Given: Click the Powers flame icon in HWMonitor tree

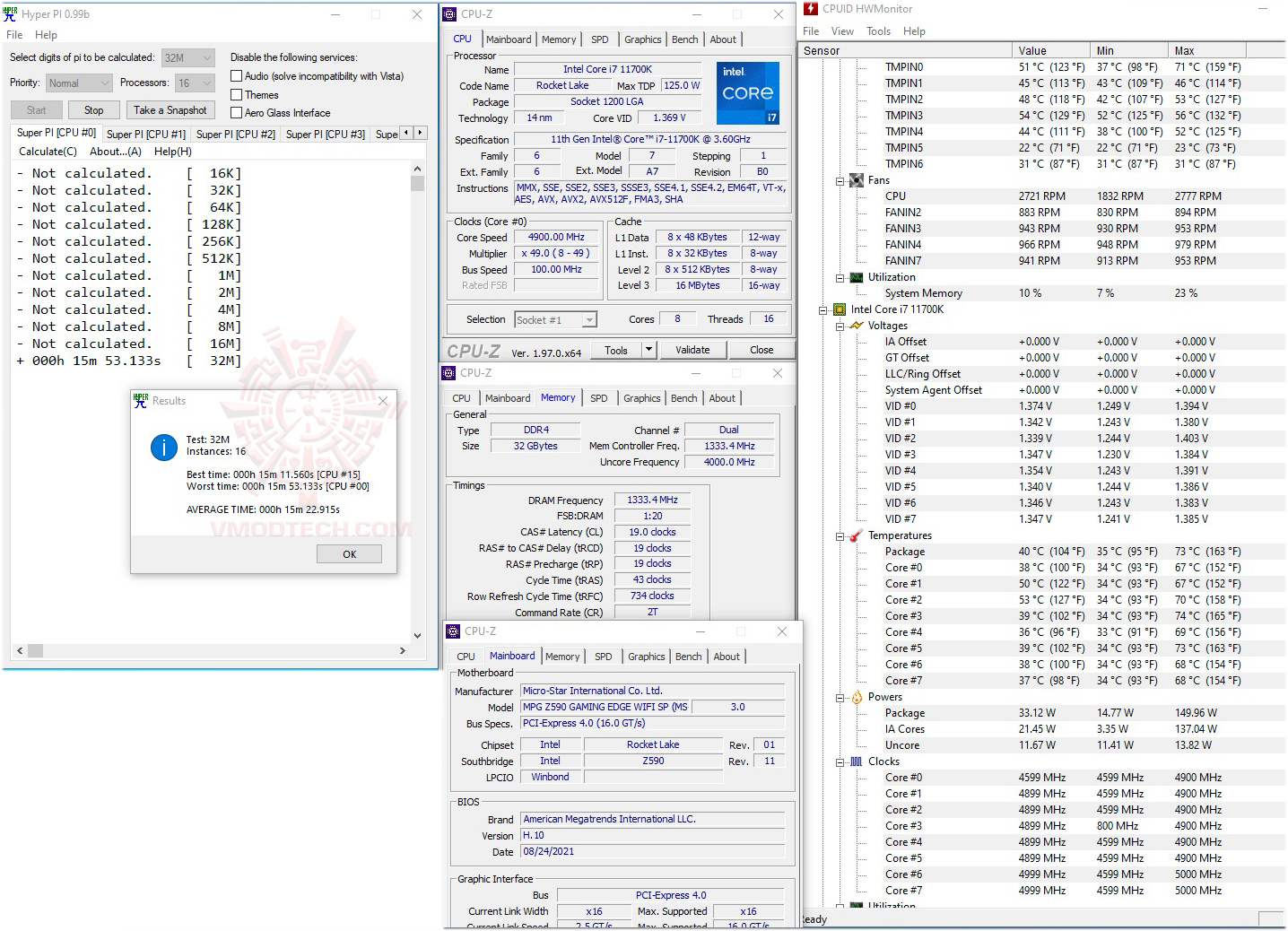Looking at the screenshot, I should [x=857, y=697].
